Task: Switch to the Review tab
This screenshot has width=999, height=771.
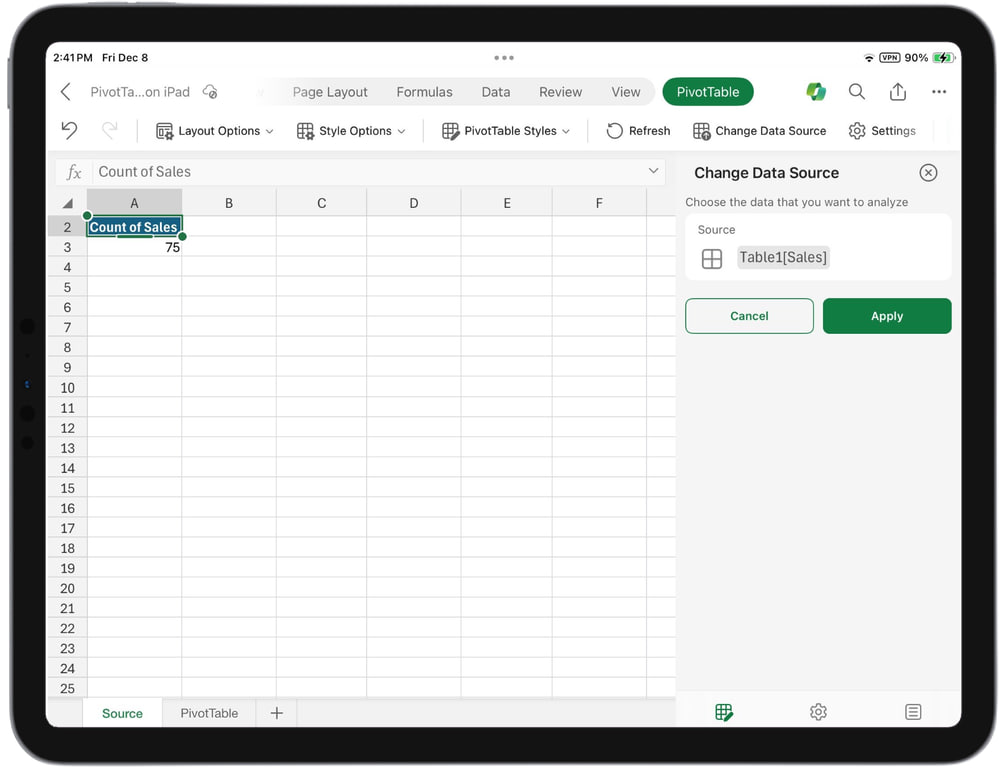Action: click(561, 92)
